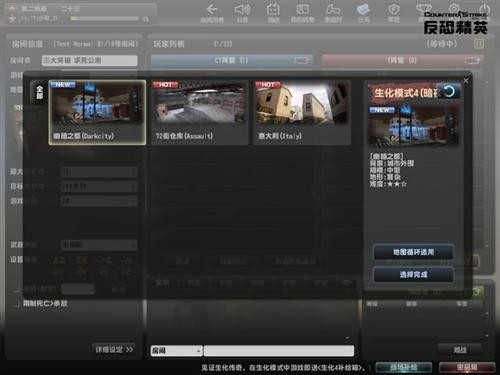
Task: Open the megaphone announcement icon
Action: click(242, 9)
